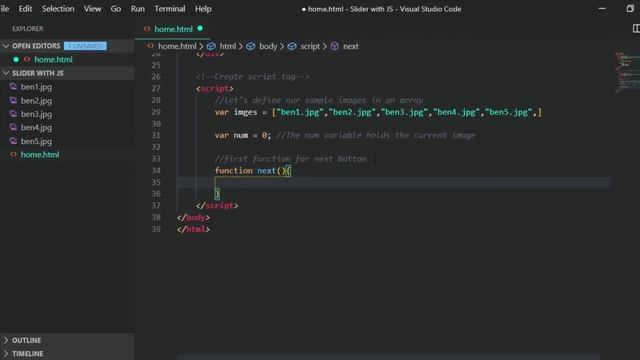Click the 1 UNSAVED badge
This screenshot has height=360, width=640.
pyautogui.click(x=85, y=46)
